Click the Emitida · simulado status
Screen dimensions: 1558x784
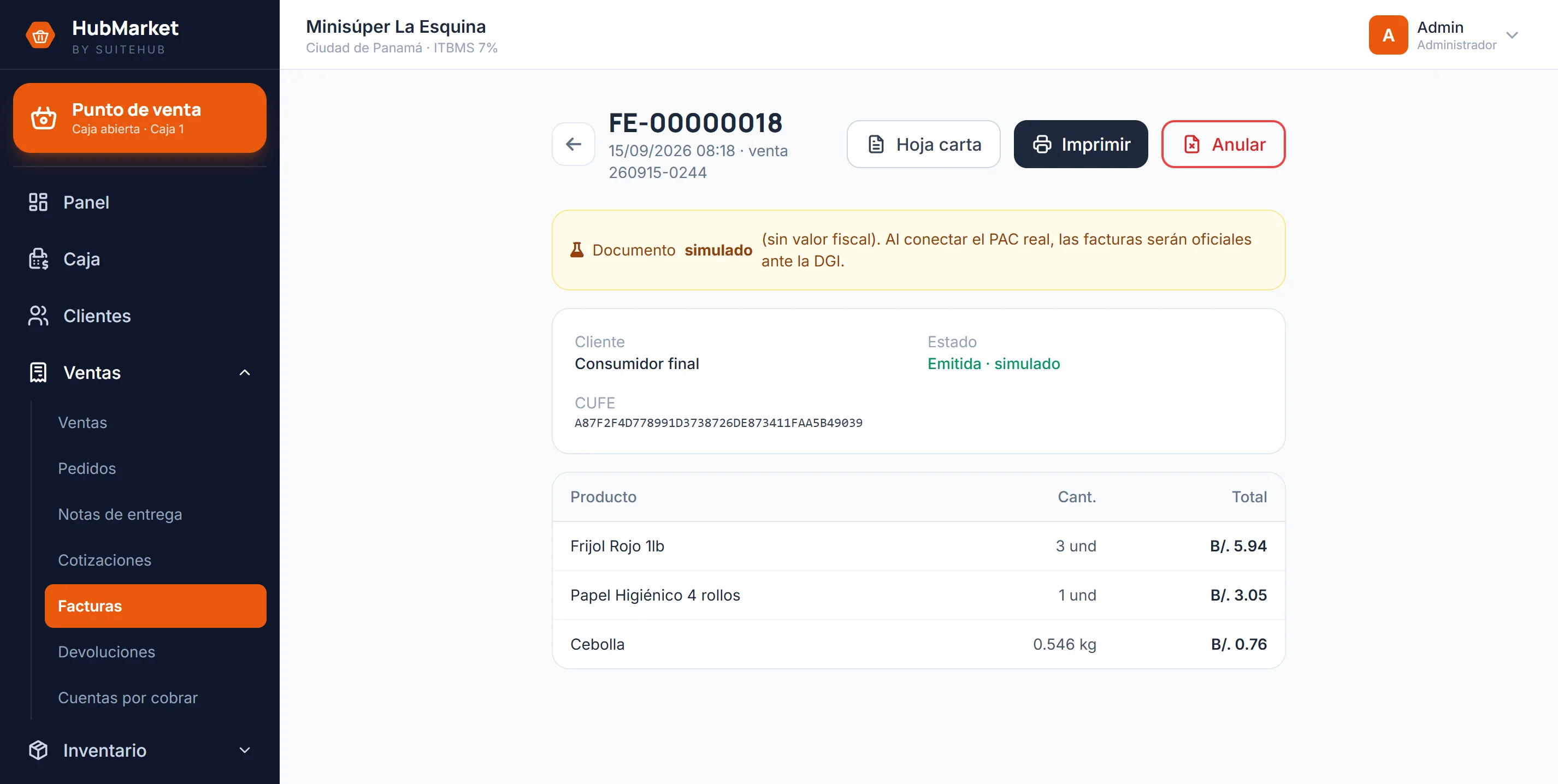993,363
